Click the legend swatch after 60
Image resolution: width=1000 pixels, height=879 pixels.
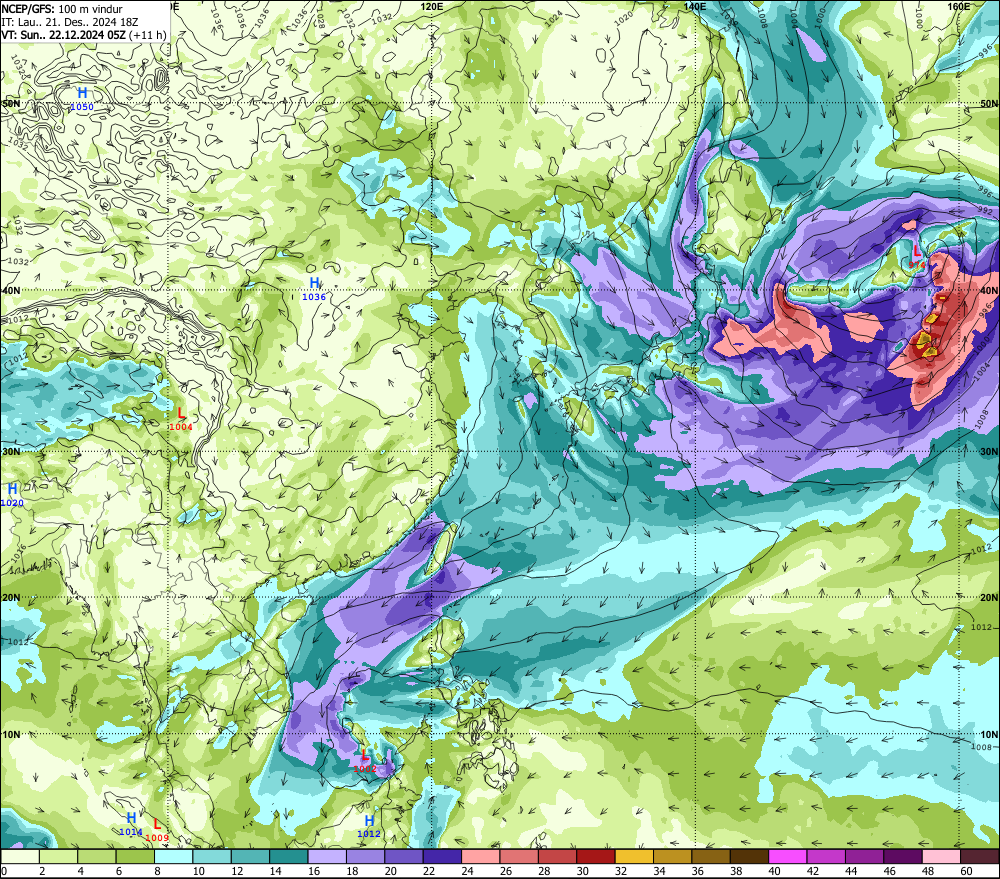click(979, 856)
